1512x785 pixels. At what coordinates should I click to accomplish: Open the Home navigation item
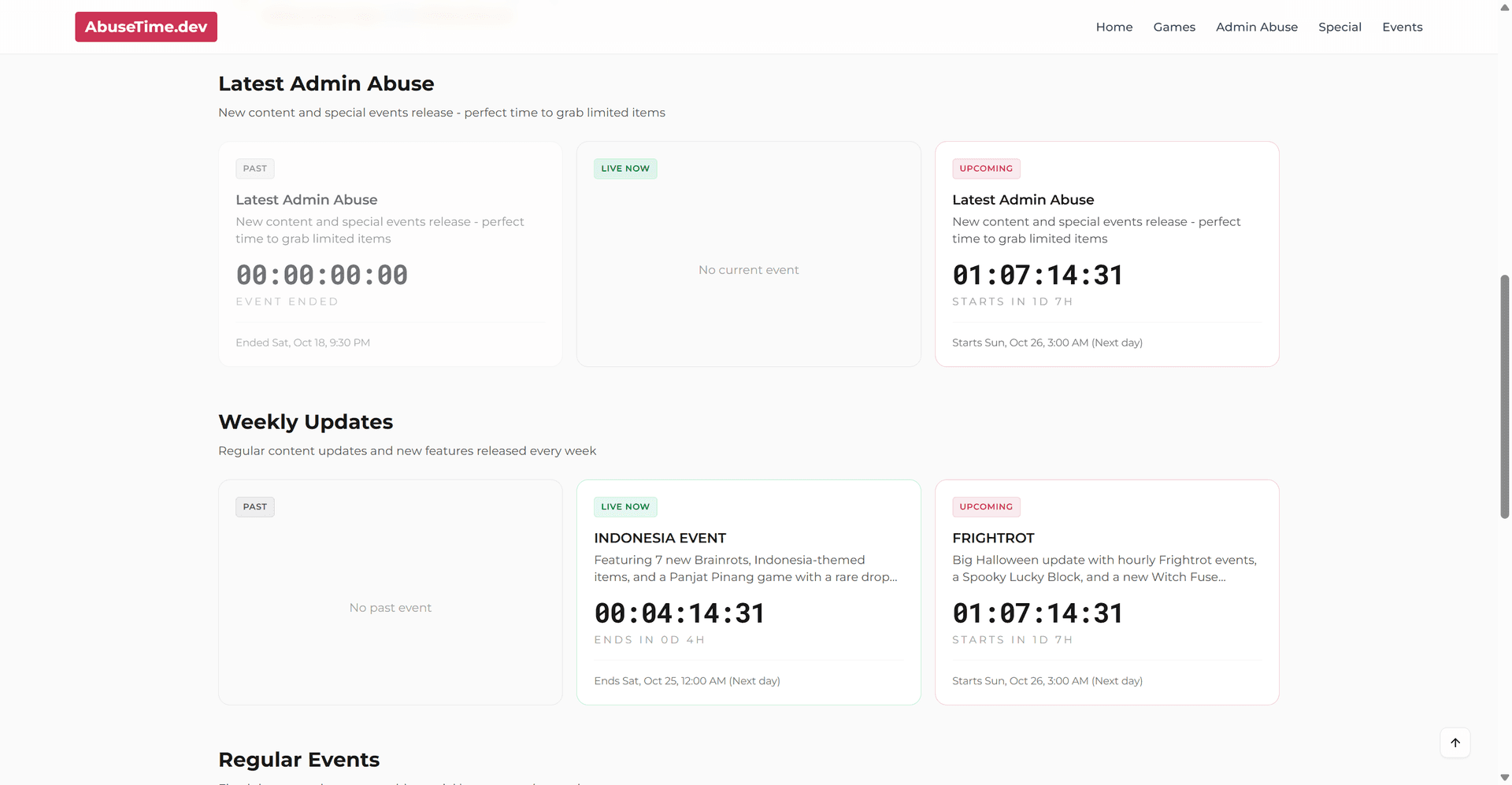1114,27
